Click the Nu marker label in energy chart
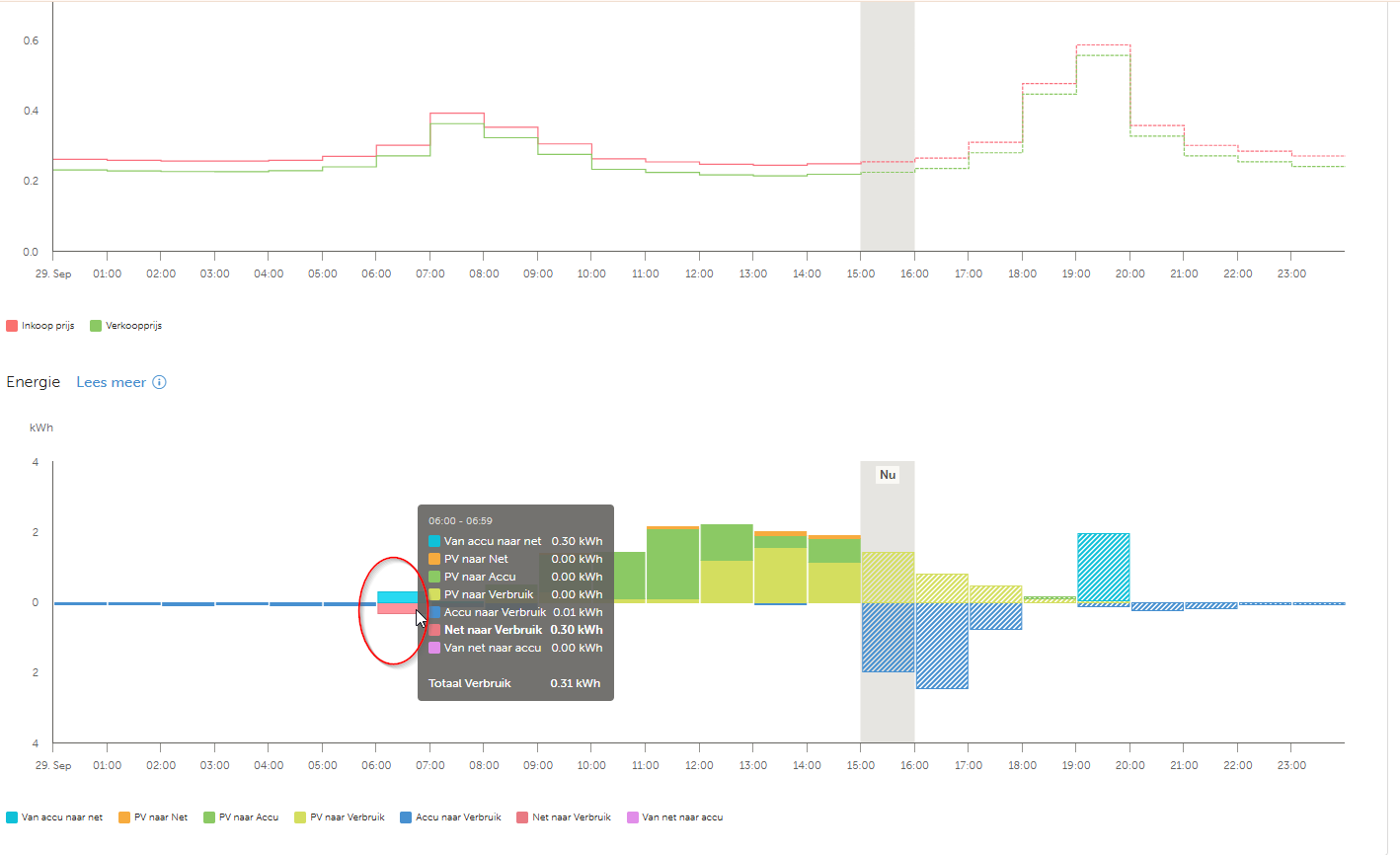This screenshot has width=1400, height=855. (x=888, y=475)
